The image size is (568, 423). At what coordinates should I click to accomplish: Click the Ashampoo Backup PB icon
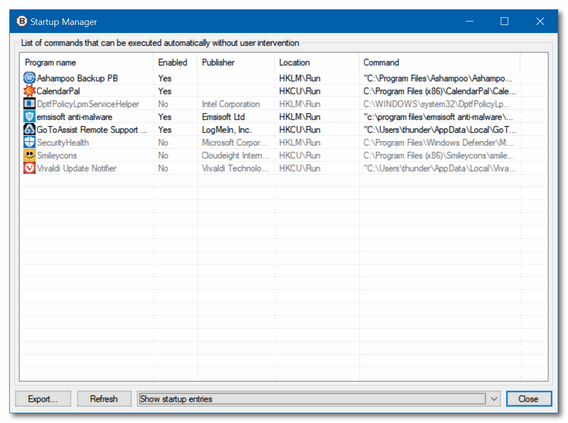(x=29, y=78)
